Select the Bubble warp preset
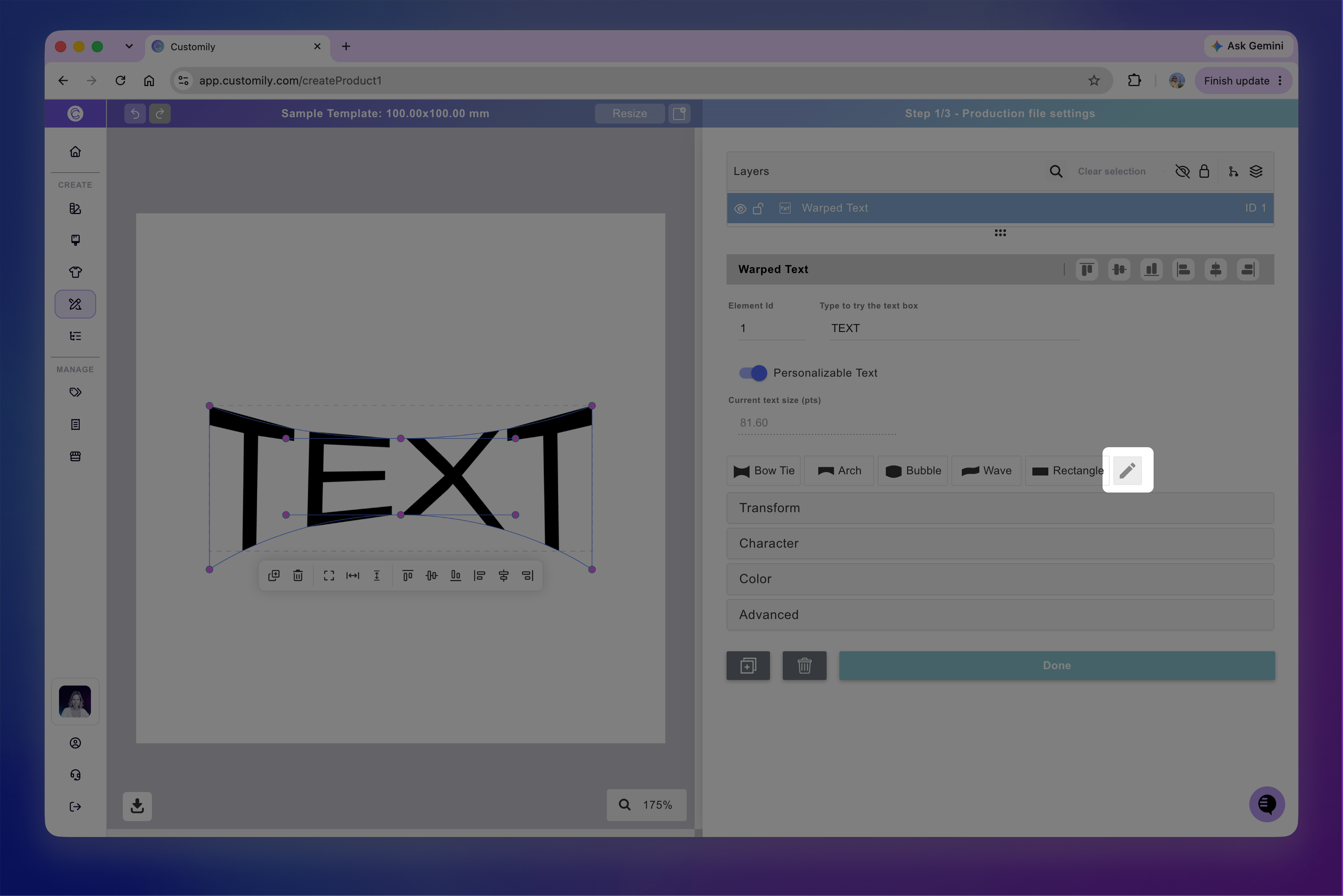 pyautogui.click(x=913, y=471)
